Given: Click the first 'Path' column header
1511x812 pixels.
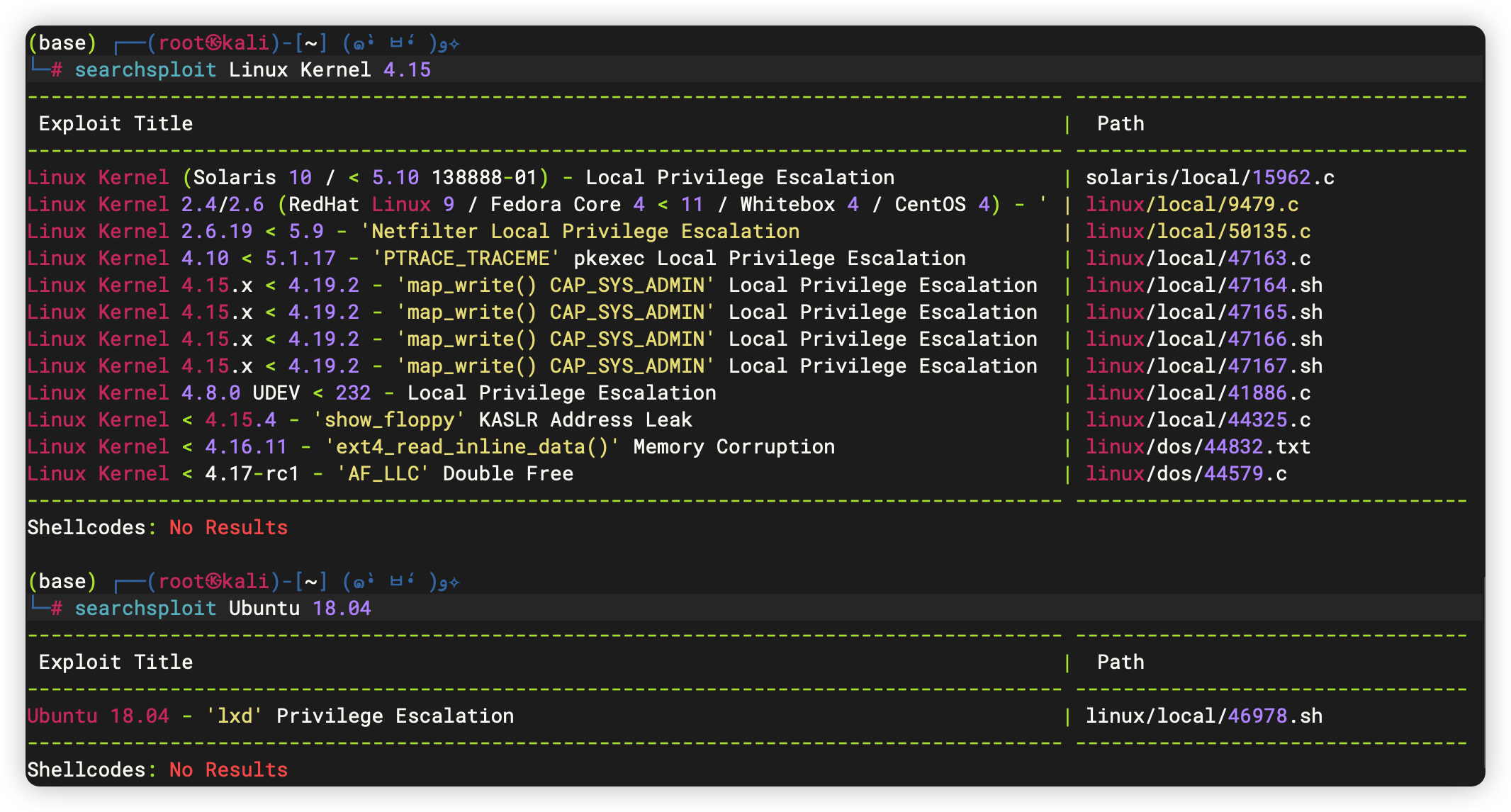Looking at the screenshot, I should coord(1120,123).
